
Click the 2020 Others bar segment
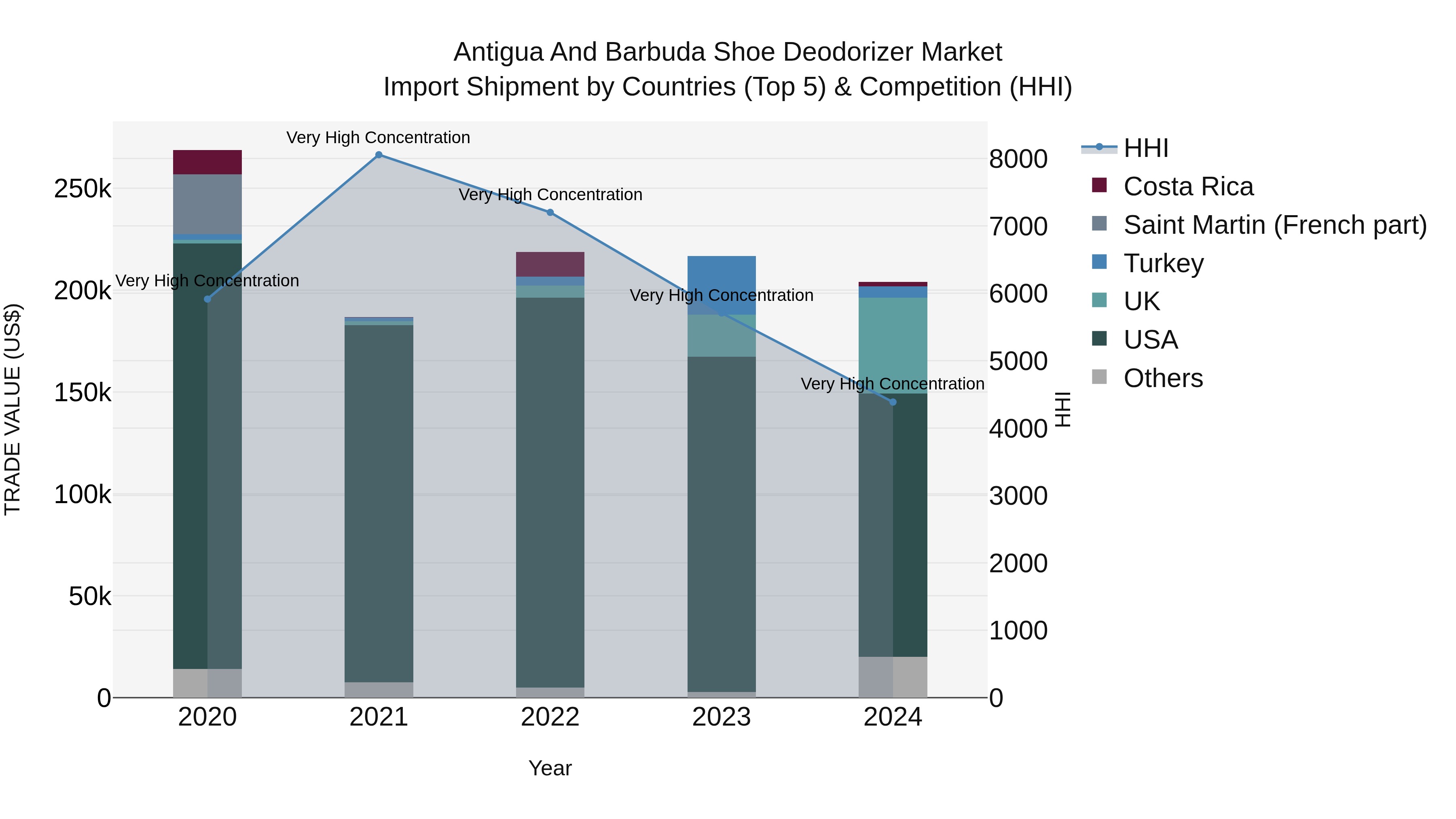point(207,684)
